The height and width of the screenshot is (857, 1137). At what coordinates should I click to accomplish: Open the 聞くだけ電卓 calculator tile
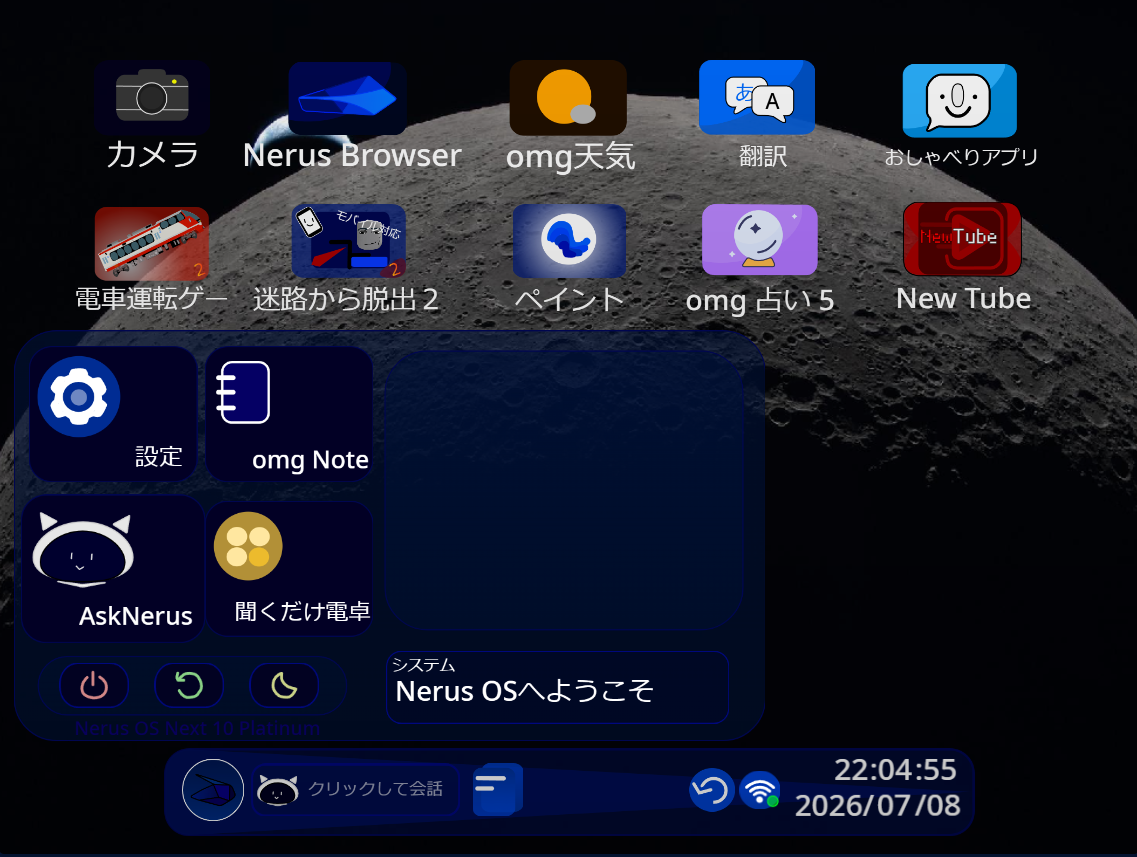290,569
